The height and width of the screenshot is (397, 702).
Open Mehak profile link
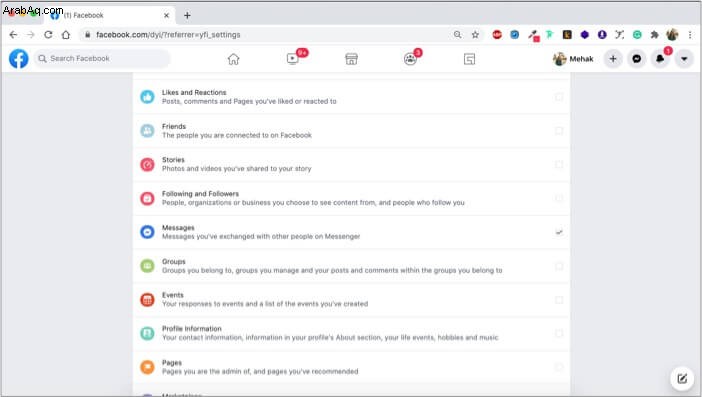tap(573, 59)
